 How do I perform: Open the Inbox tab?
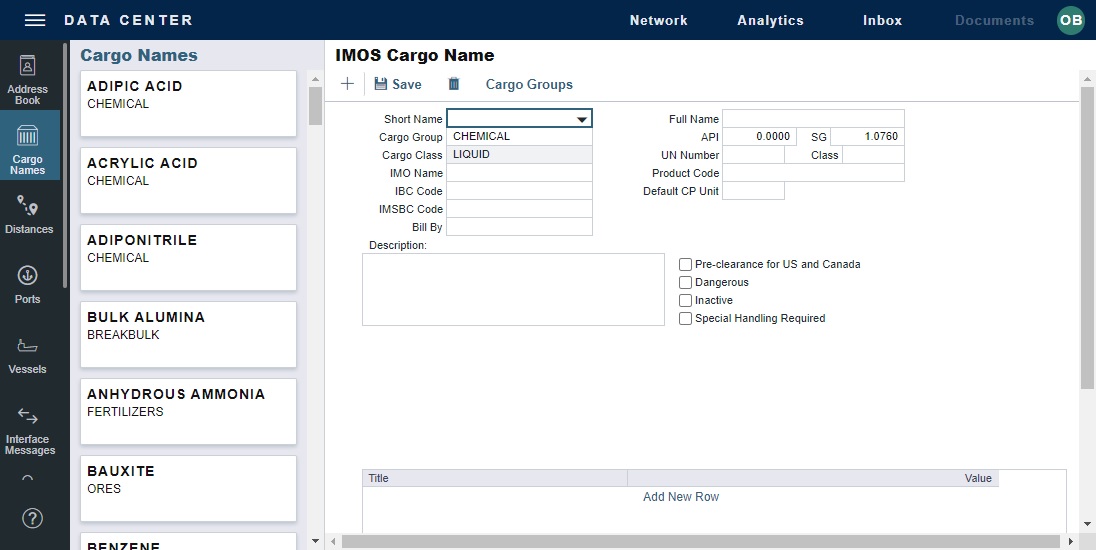coord(882,20)
